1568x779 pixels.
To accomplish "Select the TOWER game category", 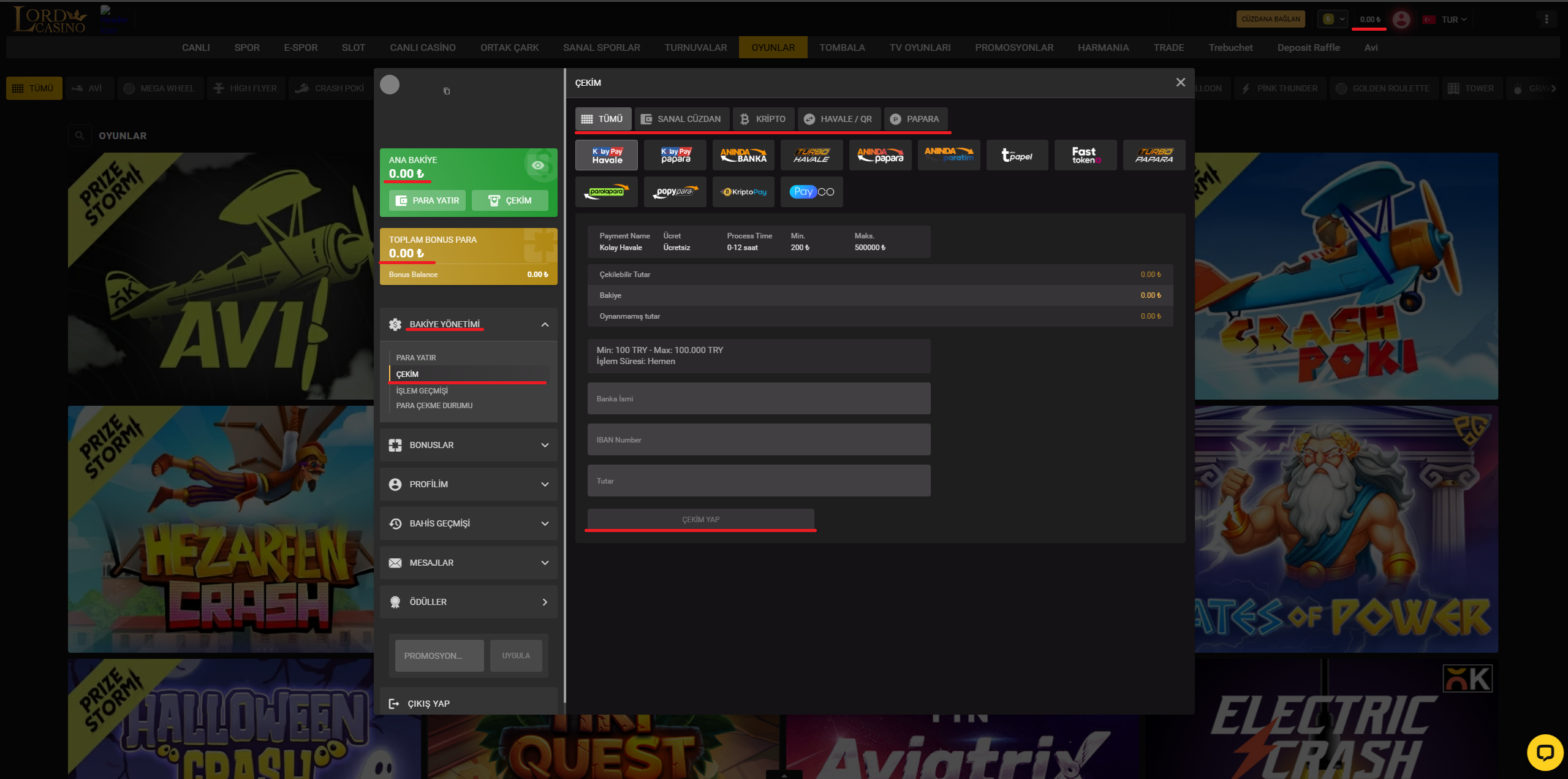I will tap(1472, 88).
